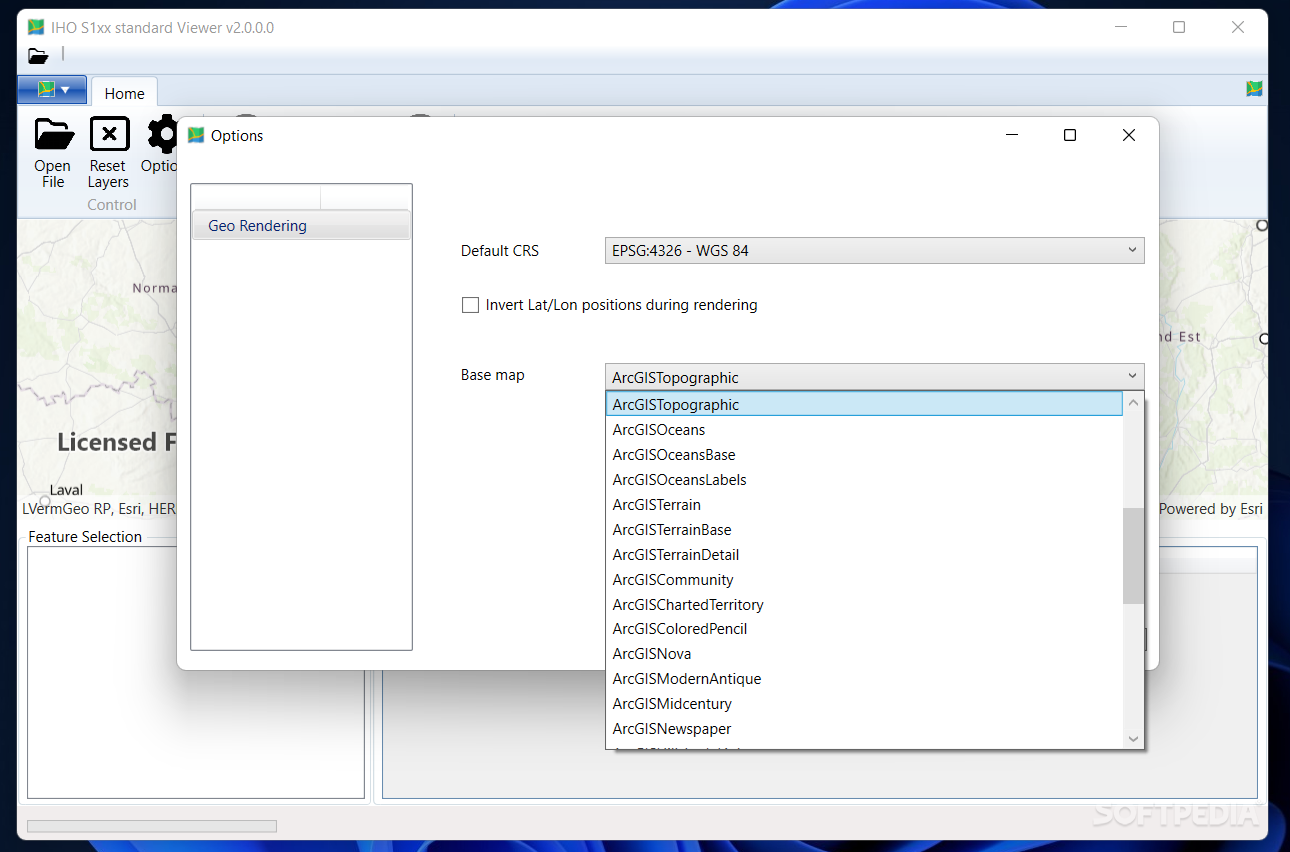Select Geo Rendering in Options list
The width and height of the screenshot is (1290, 852).
tap(301, 226)
